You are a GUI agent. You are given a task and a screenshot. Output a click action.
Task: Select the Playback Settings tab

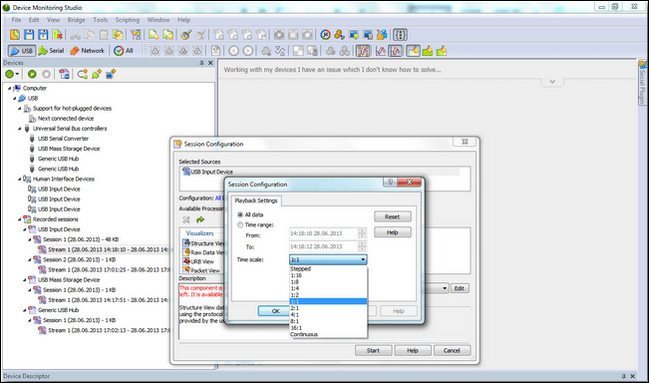(256, 201)
